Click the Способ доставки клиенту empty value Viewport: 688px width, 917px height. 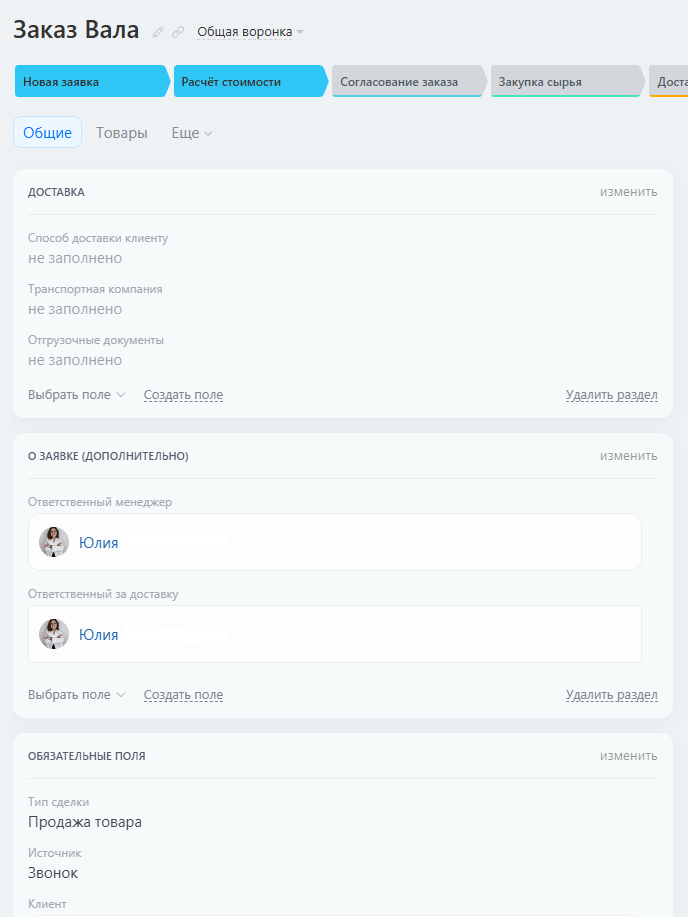(75, 258)
